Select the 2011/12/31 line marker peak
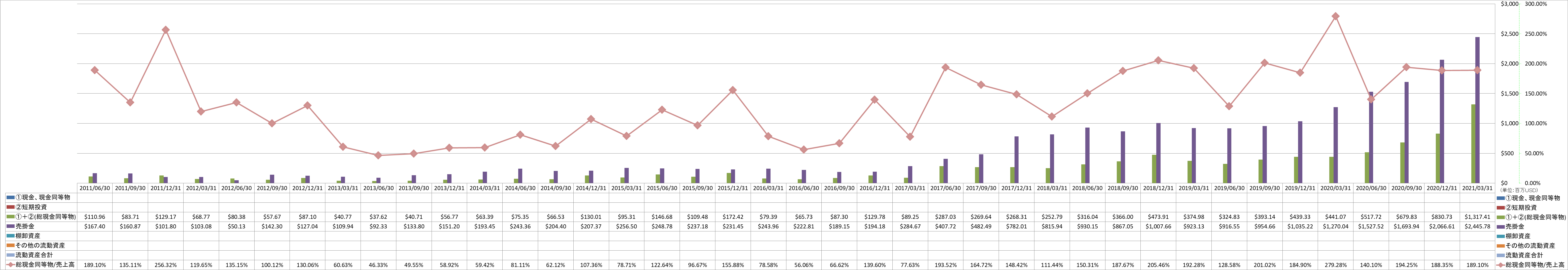Viewport: 1568px width, 270px height. tap(166, 30)
